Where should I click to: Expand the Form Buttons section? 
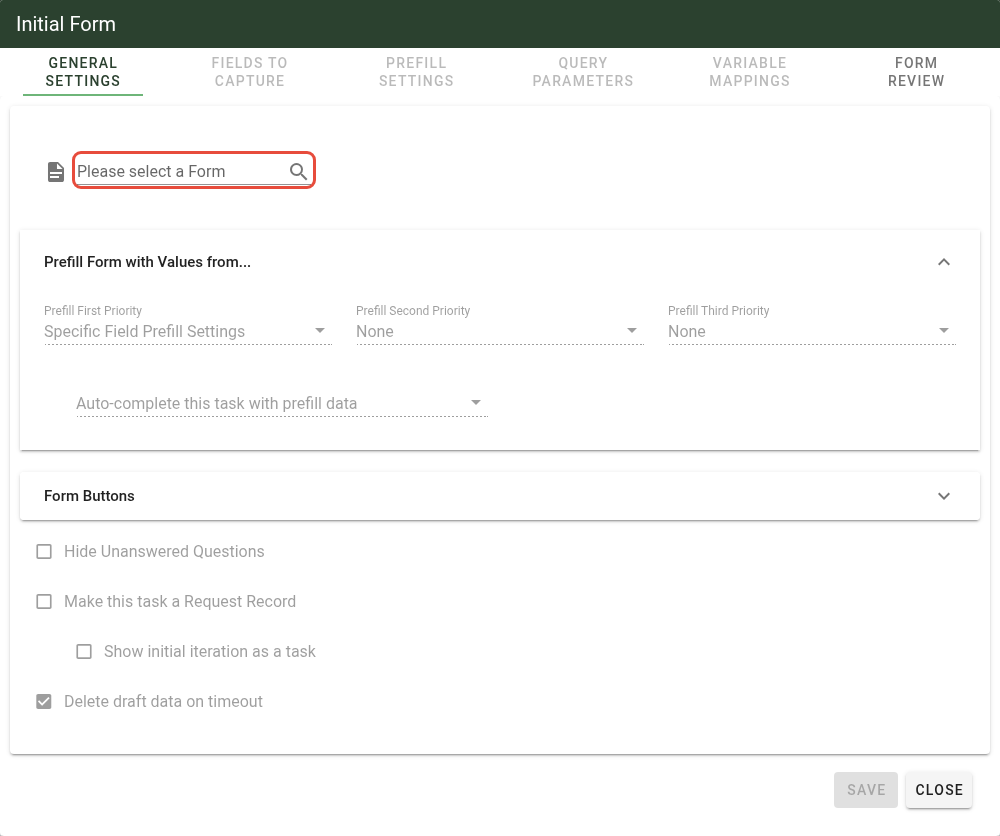[944, 496]
